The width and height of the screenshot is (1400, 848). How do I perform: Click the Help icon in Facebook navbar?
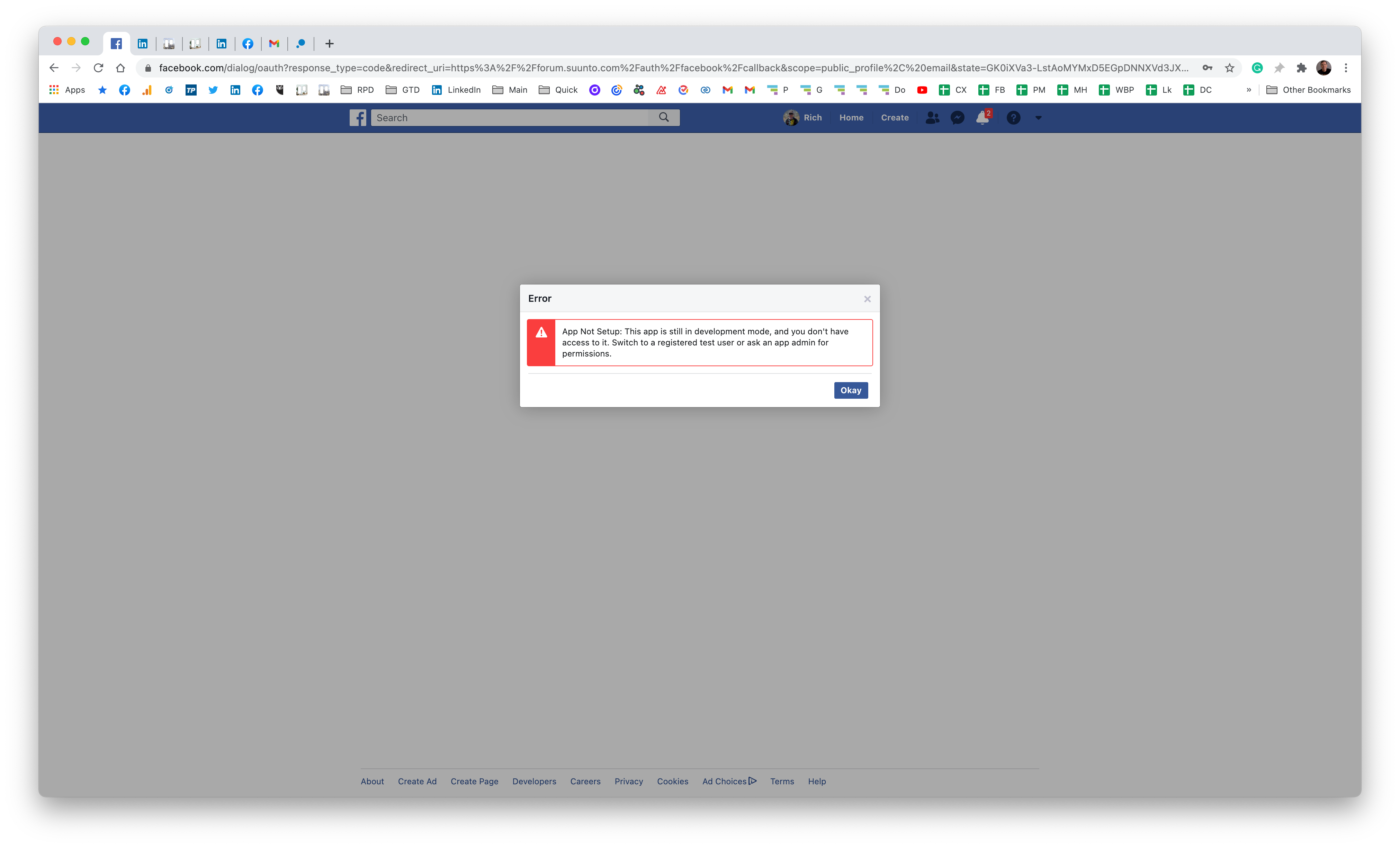pyautogui.click(x=1013, y=117)
